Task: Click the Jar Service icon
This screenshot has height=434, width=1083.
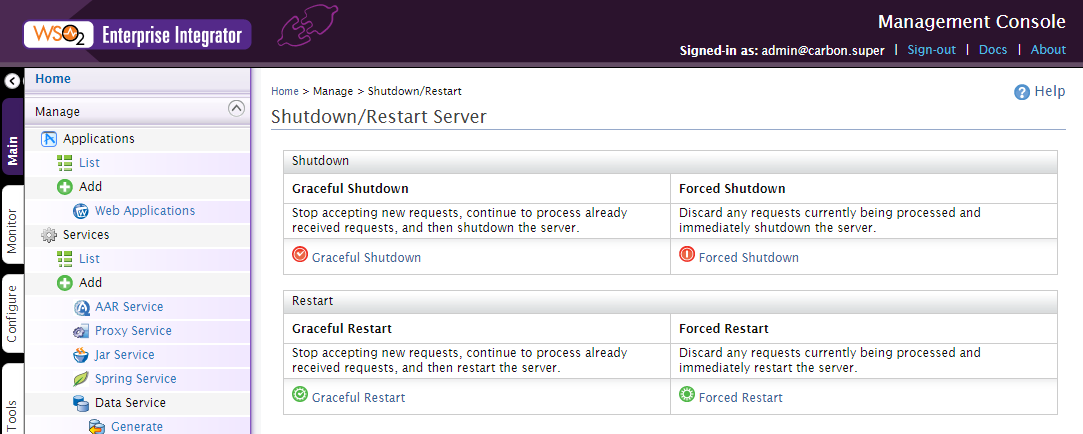Action: pyautogui.click(x=81, y=355)
